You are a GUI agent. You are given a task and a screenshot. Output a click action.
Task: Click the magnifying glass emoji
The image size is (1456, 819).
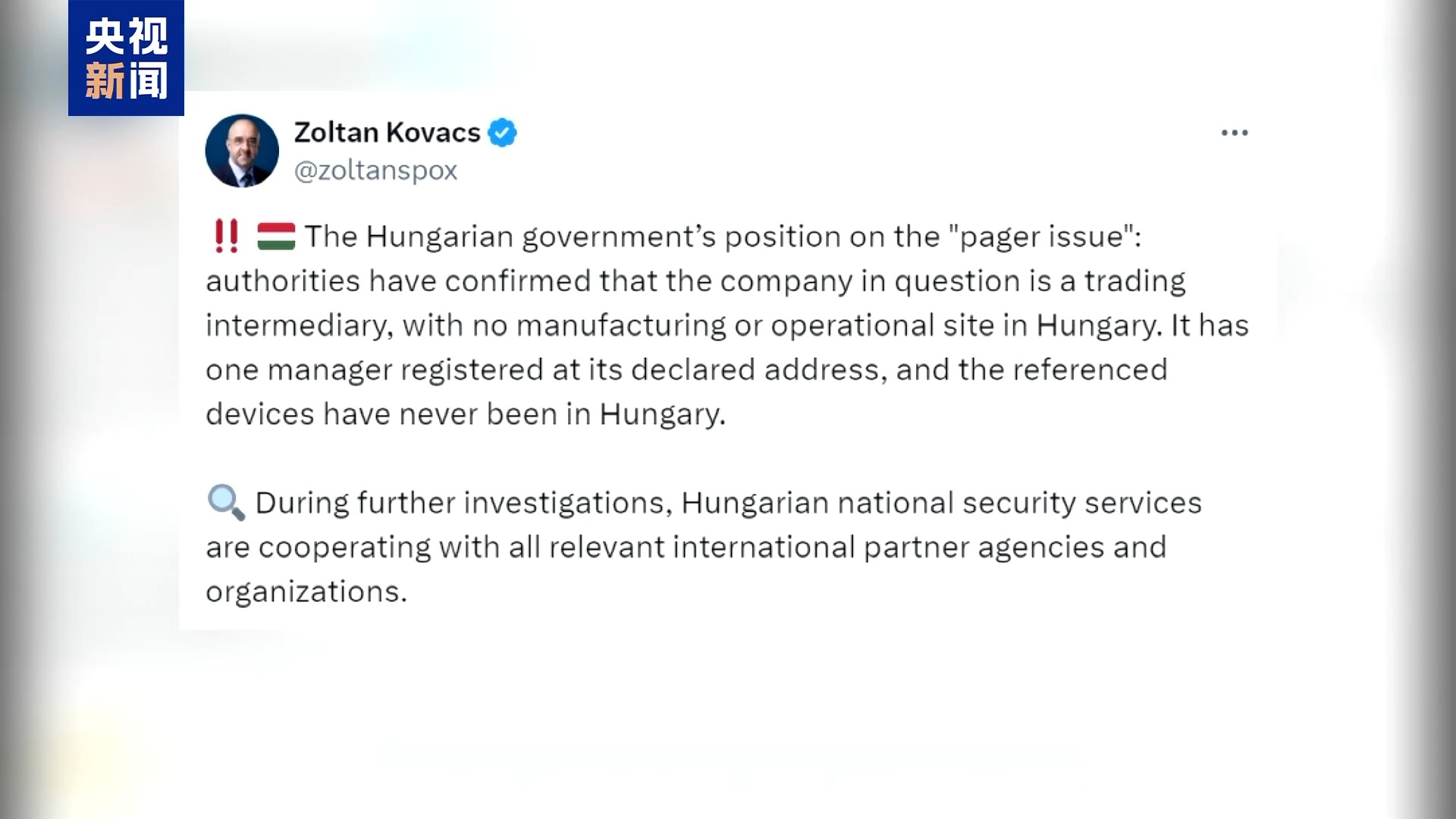(225, 503)
